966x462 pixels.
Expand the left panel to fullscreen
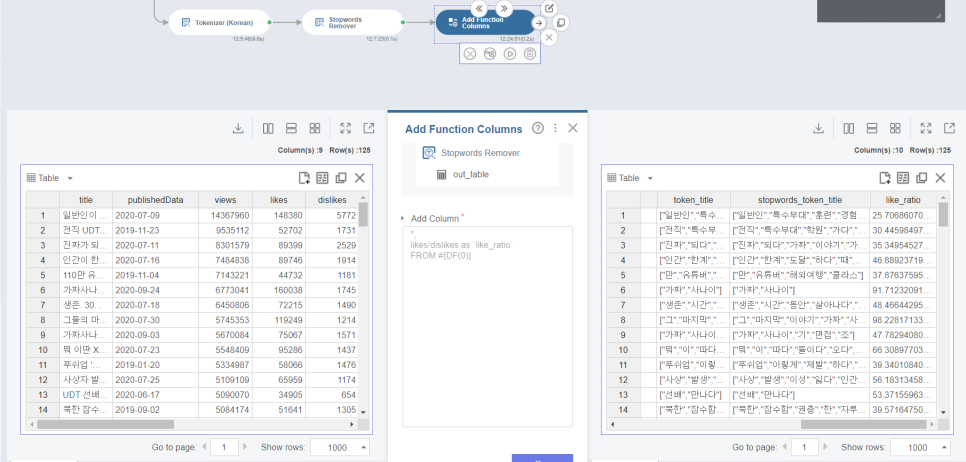[x=345, y=128]
